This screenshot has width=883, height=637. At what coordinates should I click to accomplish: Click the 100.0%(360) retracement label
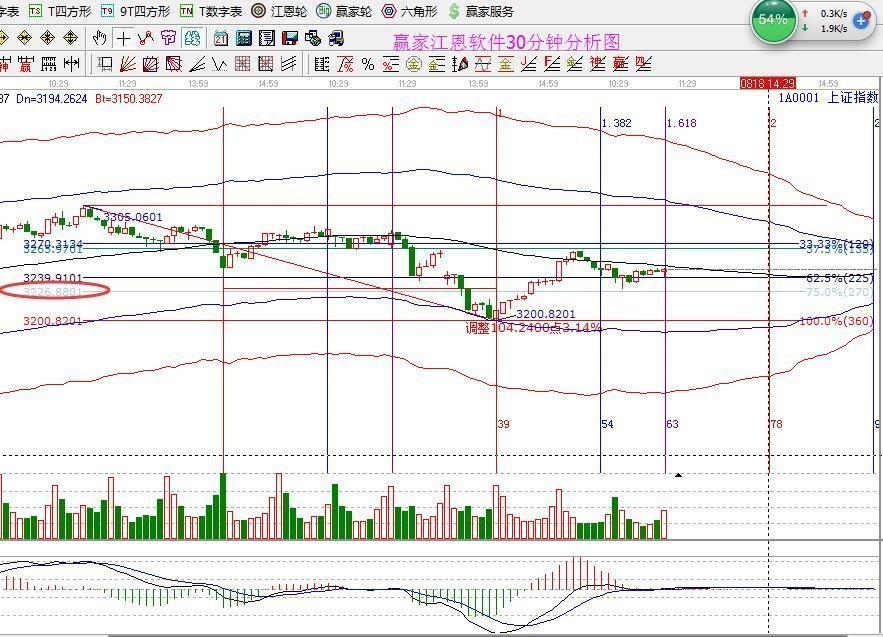pyautogui.click(x=836, y=321)
